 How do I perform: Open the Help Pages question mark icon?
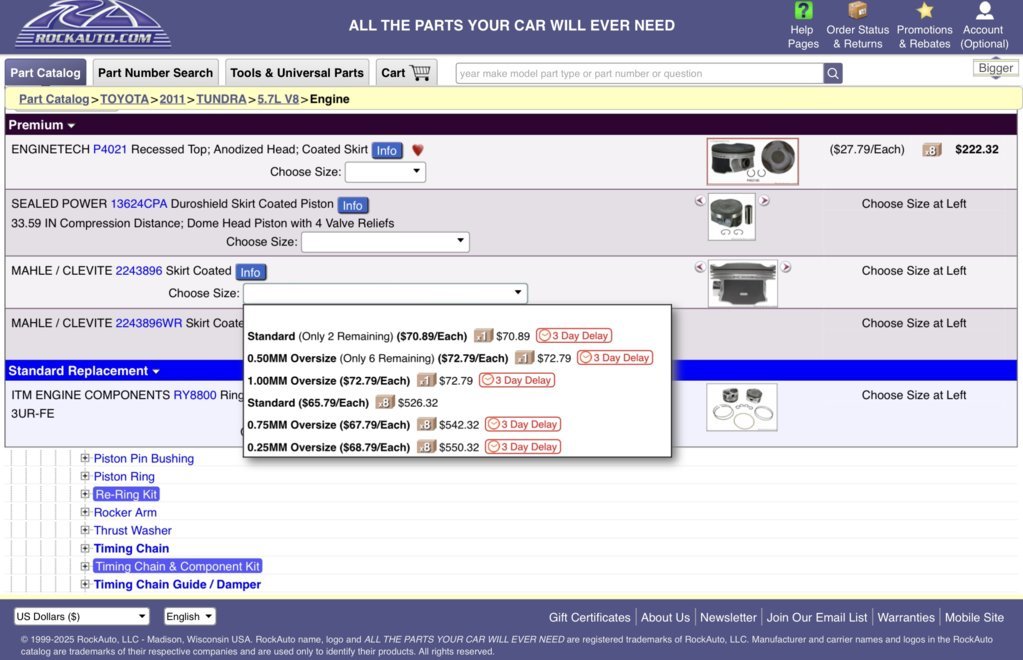pos(803,10)
